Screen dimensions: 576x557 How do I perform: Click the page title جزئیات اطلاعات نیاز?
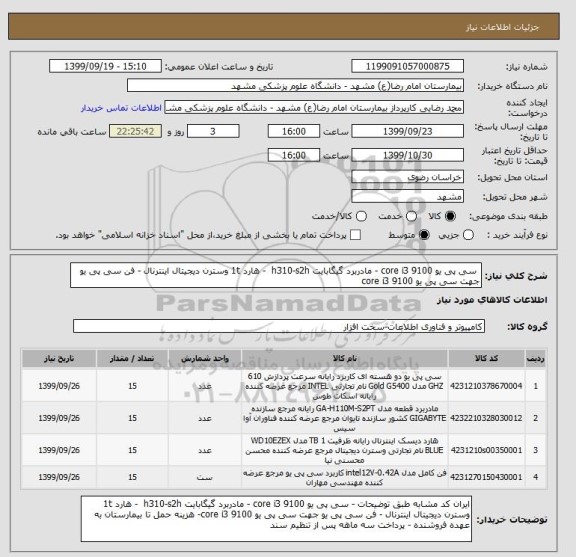coord(502,28)
